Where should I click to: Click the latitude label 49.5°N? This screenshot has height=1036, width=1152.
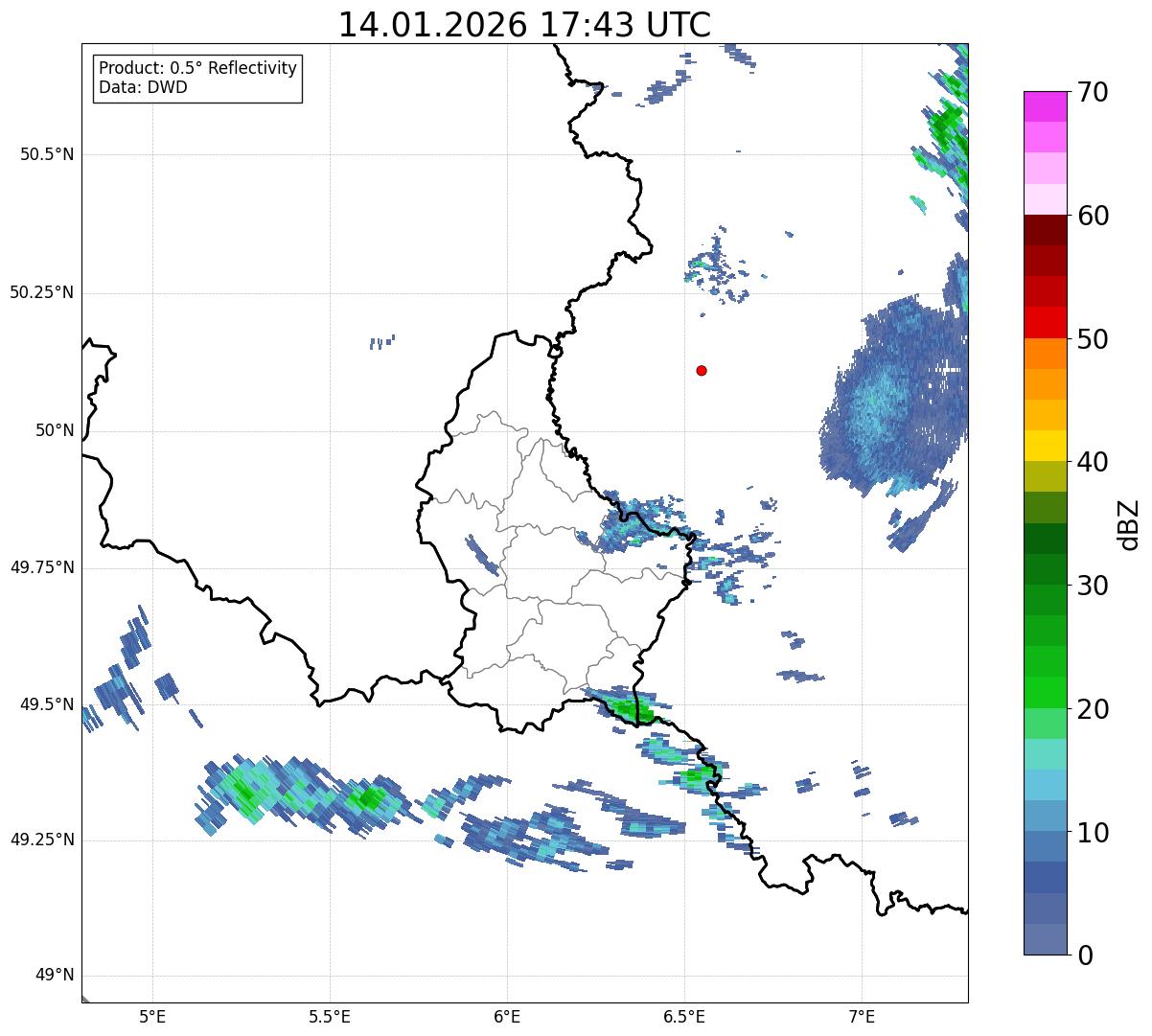click(x=47, y=704)
